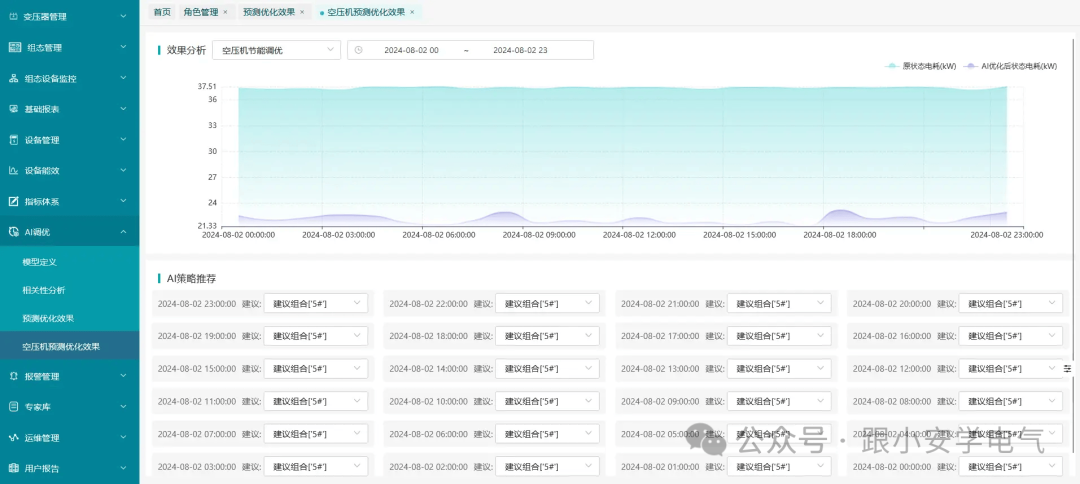This screenshot has width=1080, height=484.
Task: Click the 组态设备监控 sidebar icon
Action: (x=14, y=78)
